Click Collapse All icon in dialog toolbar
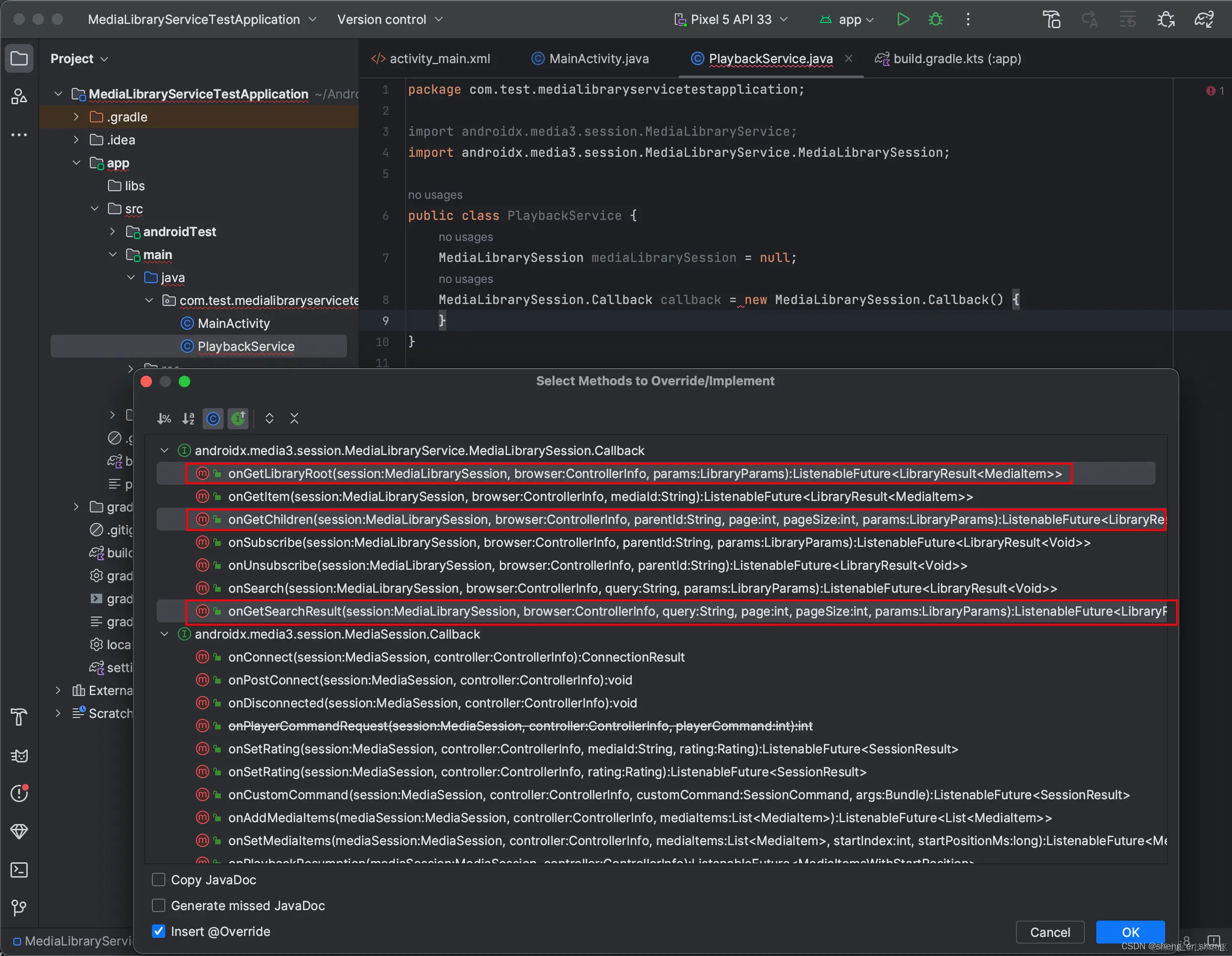Screen dimensions: 1232x956 294,418
